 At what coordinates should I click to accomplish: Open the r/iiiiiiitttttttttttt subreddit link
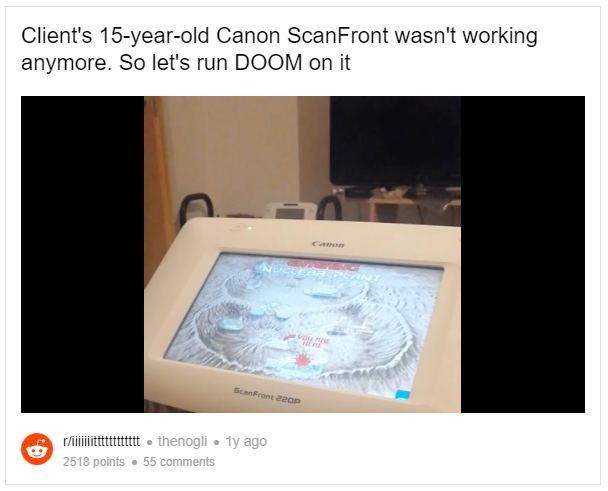coord(101,441)
